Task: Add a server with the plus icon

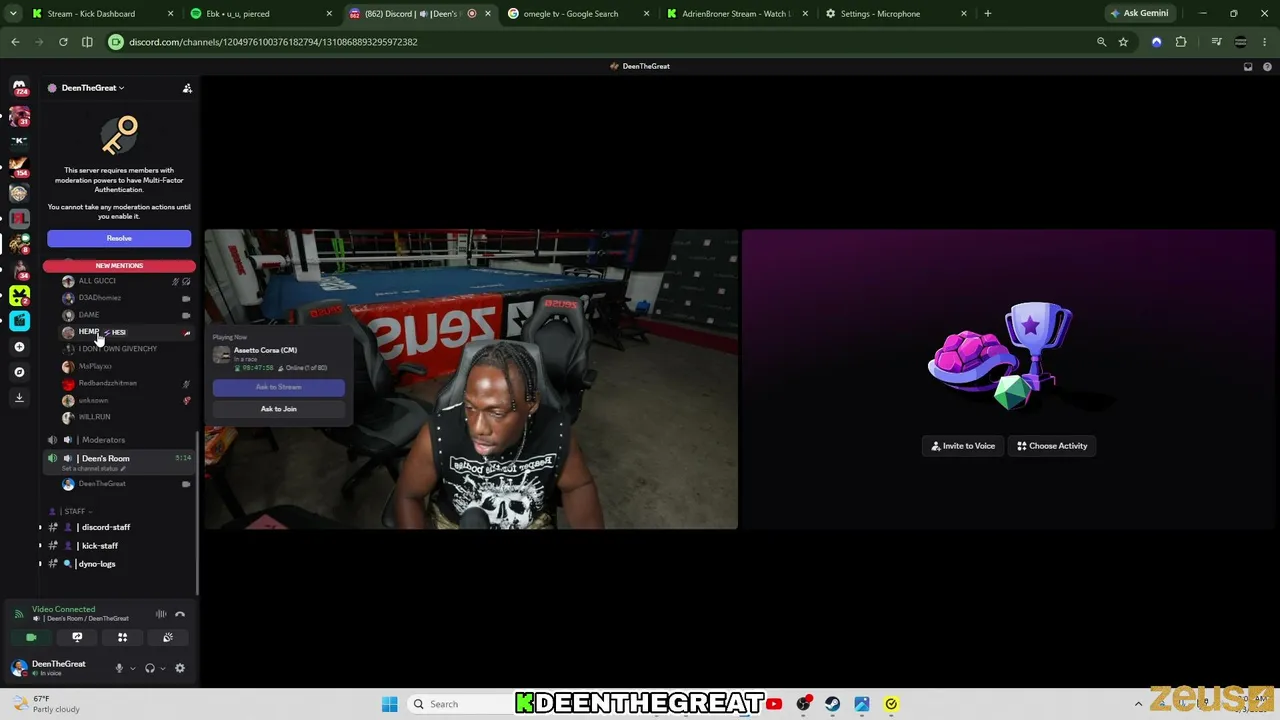Action: tap(19, 346)
